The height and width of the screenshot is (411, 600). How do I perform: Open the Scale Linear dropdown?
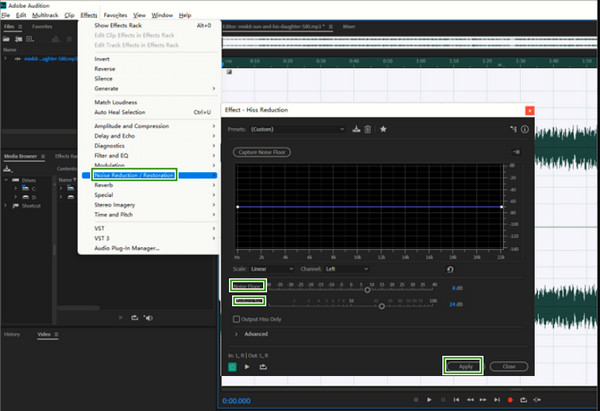pyautogui.click(x=272, y=269)
